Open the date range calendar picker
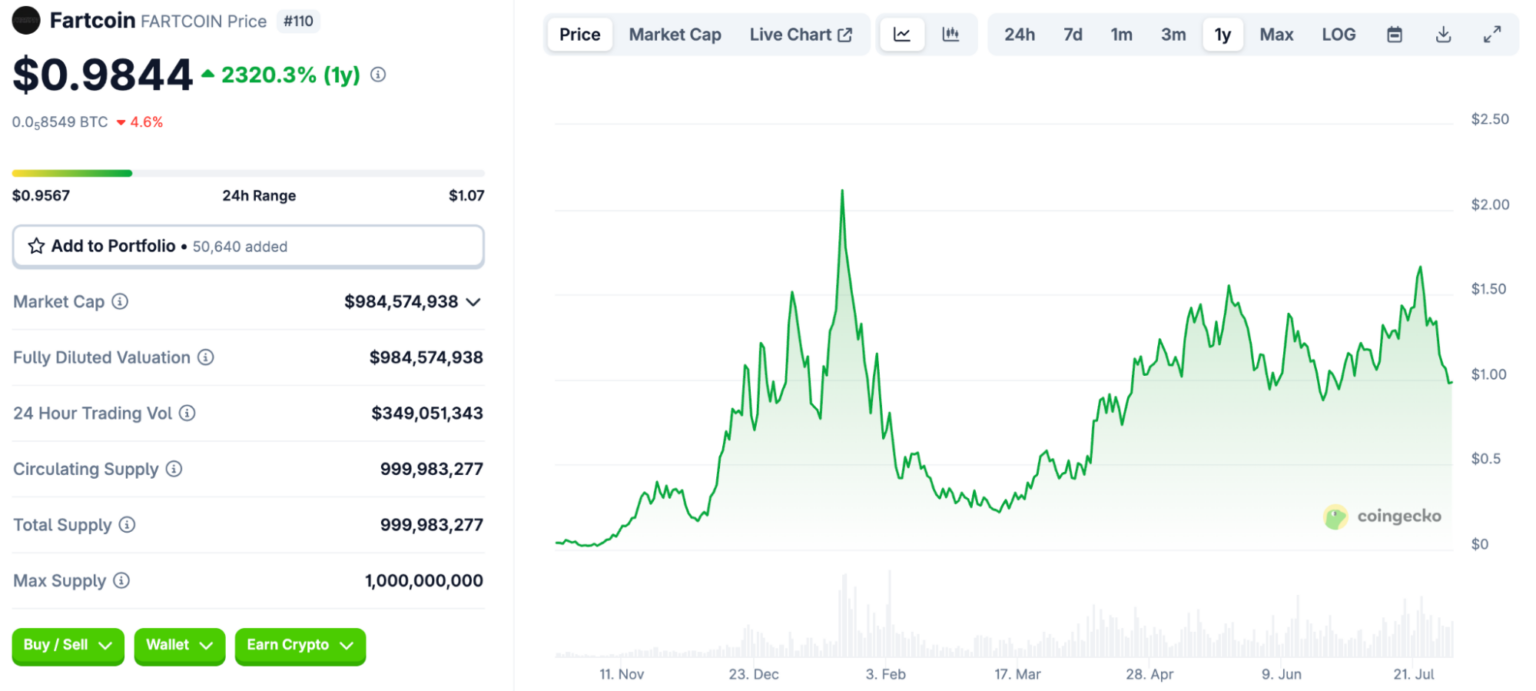Image resolution: width=1536 pixels, height=691 pixels. [x=1394, y=33]
